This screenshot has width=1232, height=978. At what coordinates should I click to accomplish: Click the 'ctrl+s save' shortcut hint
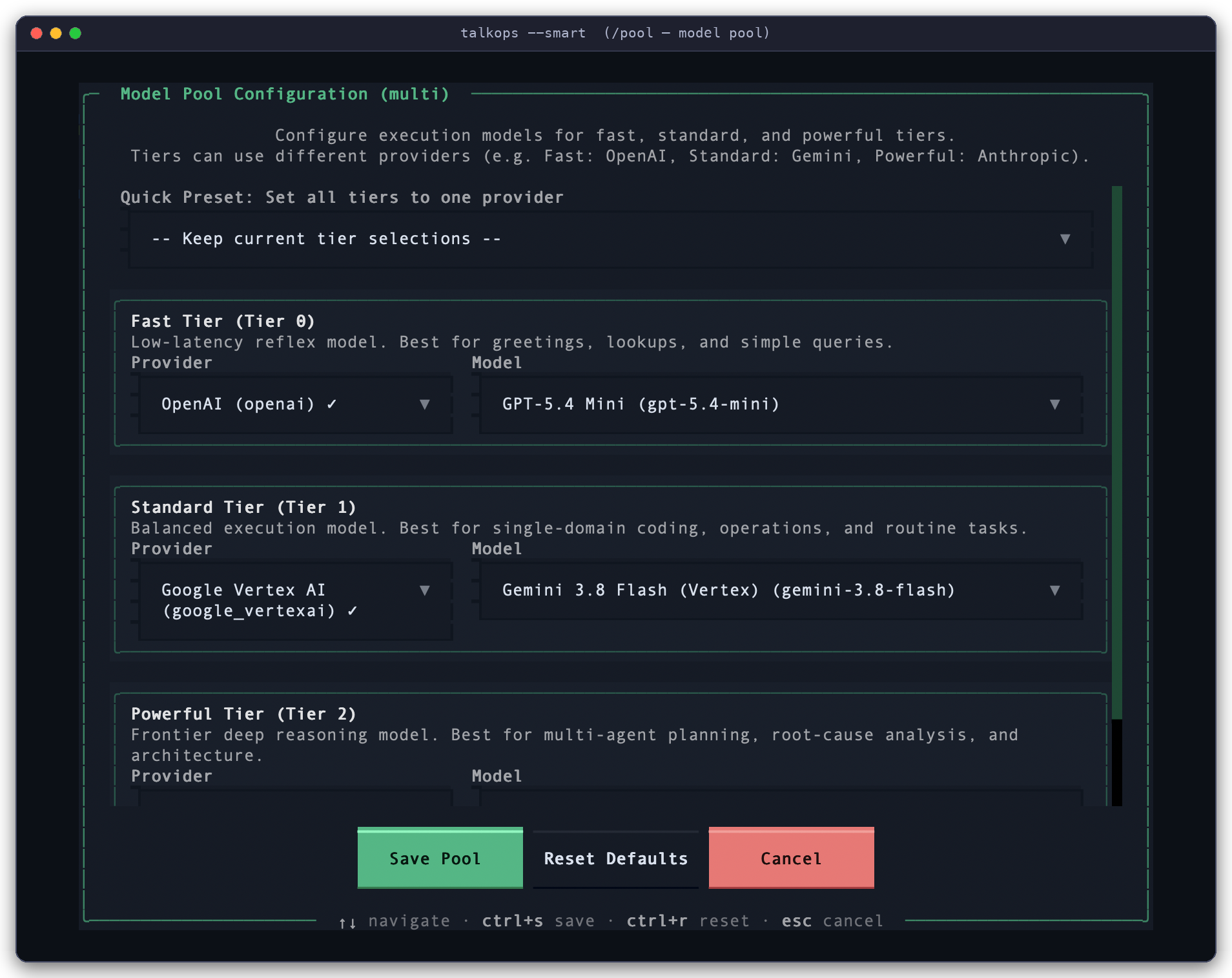tap(539, 921)
